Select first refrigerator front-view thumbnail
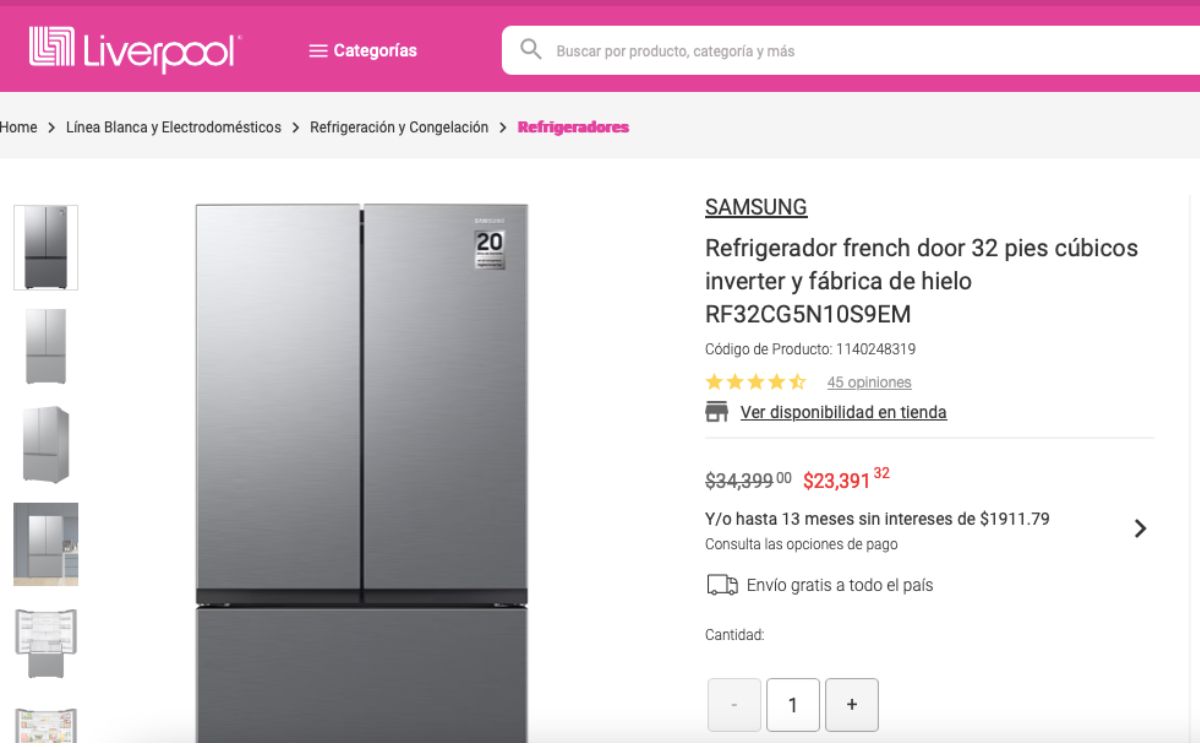The width and height of the screenshot is (1200, 747). pyautogui.click(x=46, y=247)
